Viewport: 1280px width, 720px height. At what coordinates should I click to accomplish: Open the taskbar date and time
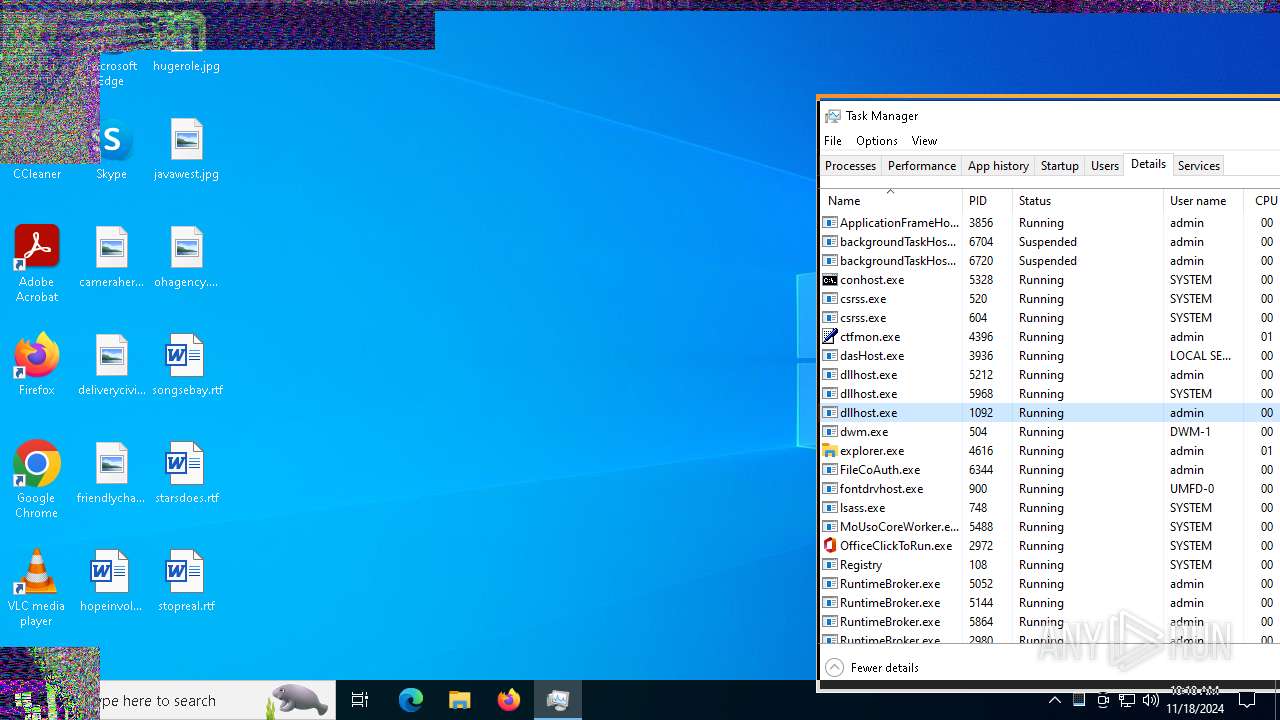1194,700
